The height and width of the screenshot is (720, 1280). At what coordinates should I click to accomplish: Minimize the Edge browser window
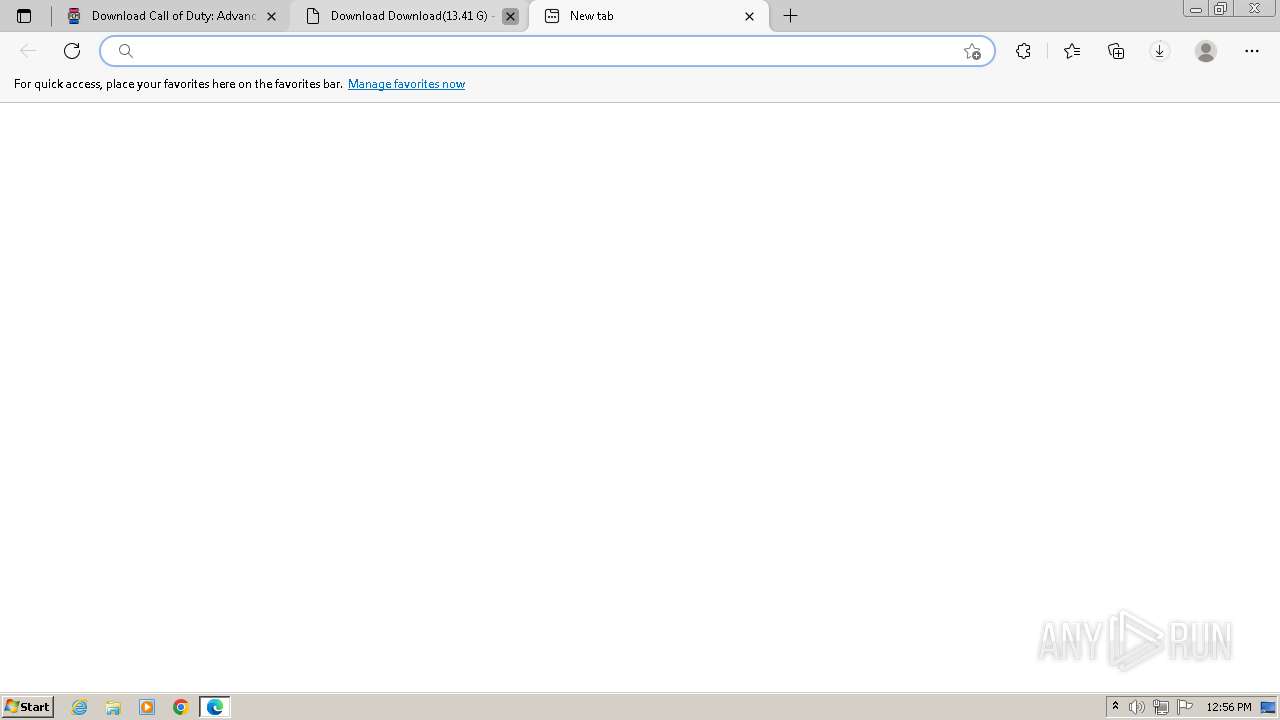(1196, 9)
